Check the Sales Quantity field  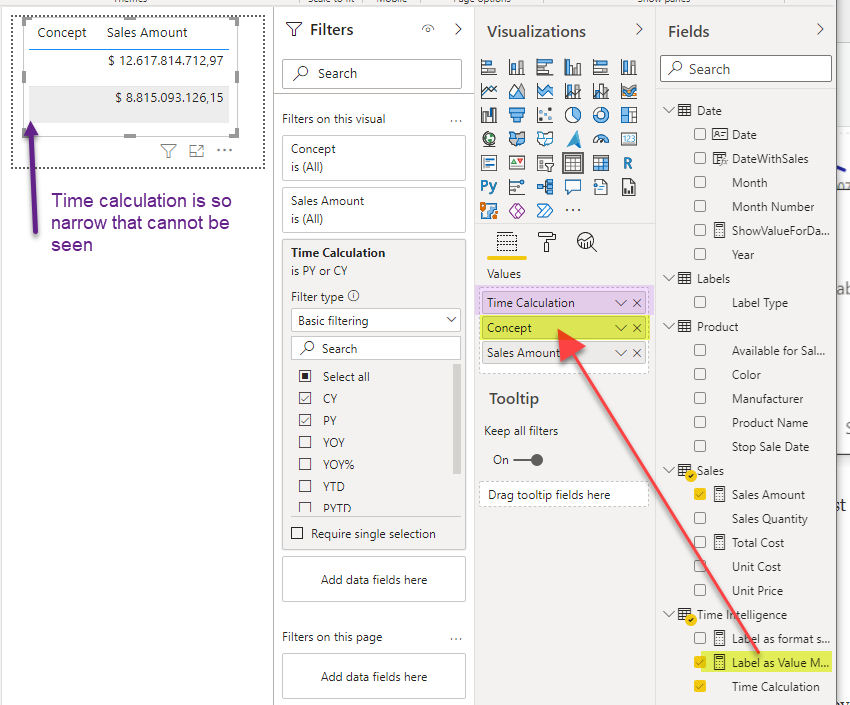click(x=700, y=518)
